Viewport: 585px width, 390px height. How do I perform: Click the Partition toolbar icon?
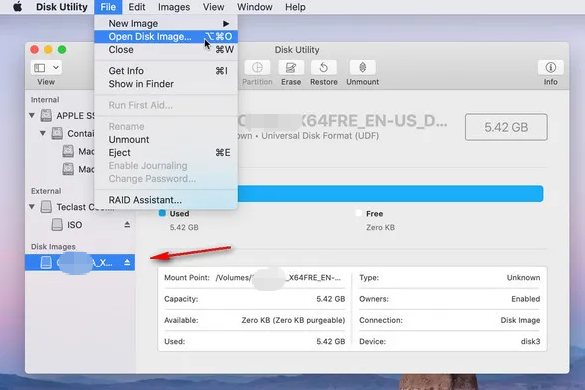click(x=257, y=68)
